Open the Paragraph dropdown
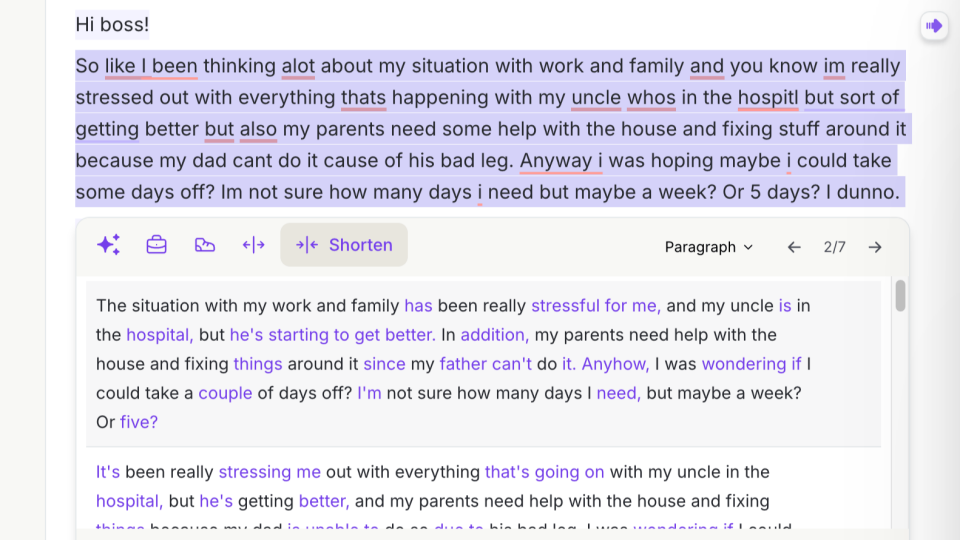The width and height of the screenshot is (960, 540). [x=709, y=247]
